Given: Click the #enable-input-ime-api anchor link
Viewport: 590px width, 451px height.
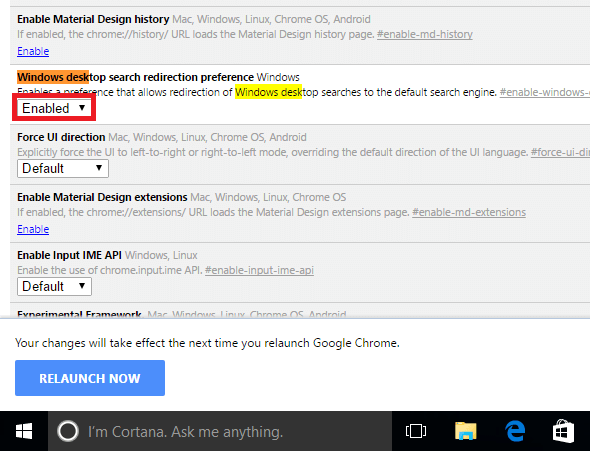Looking at the screenshot, I should (x=259, y=270).
